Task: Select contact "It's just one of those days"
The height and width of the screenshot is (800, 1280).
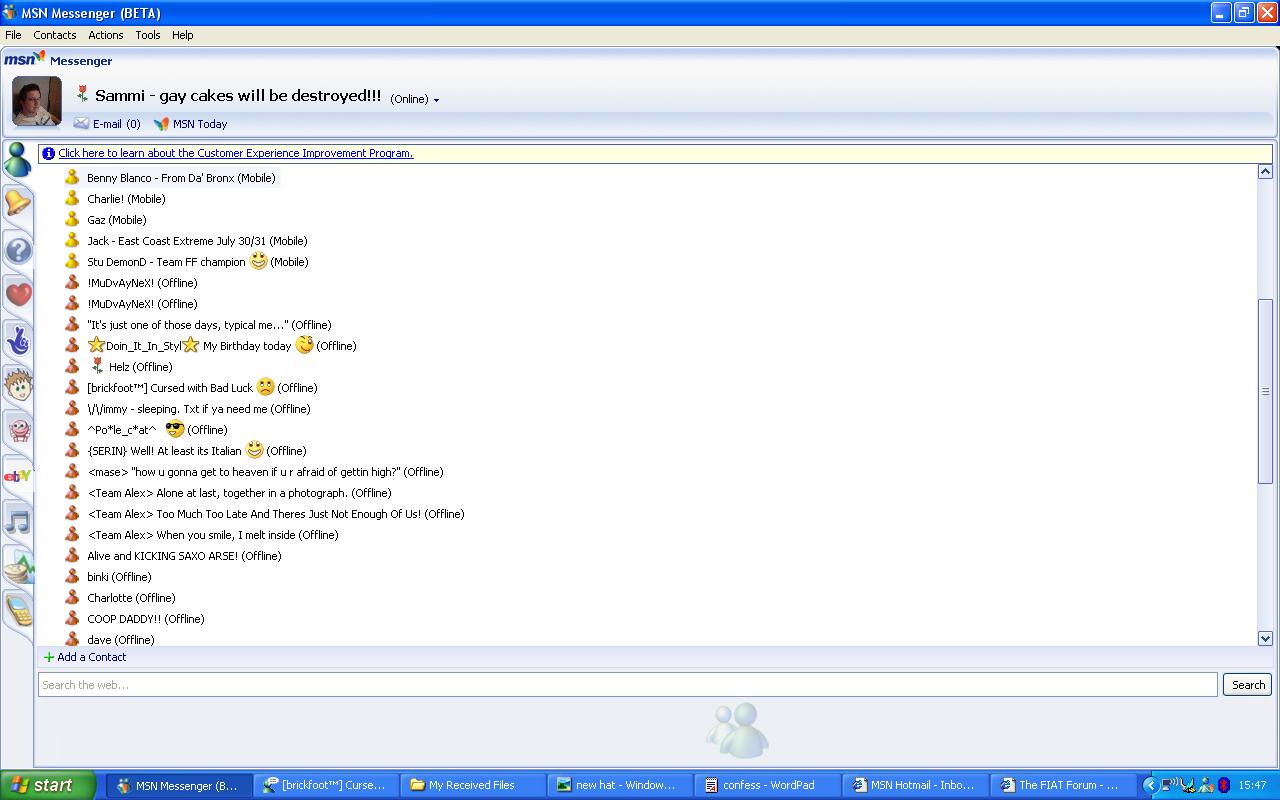Action: tap(209, 325)
